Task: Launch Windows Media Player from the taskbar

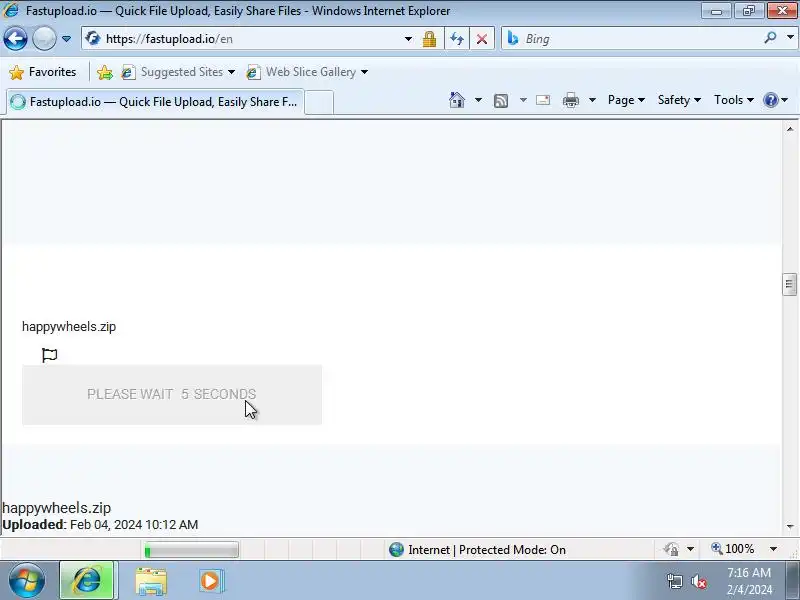Action: coord(210,581)
